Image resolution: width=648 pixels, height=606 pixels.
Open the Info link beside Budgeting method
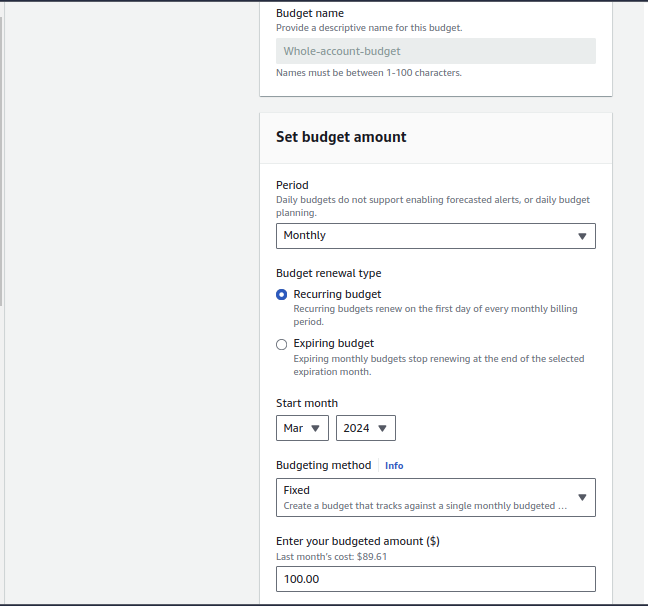tap(394, 466)
